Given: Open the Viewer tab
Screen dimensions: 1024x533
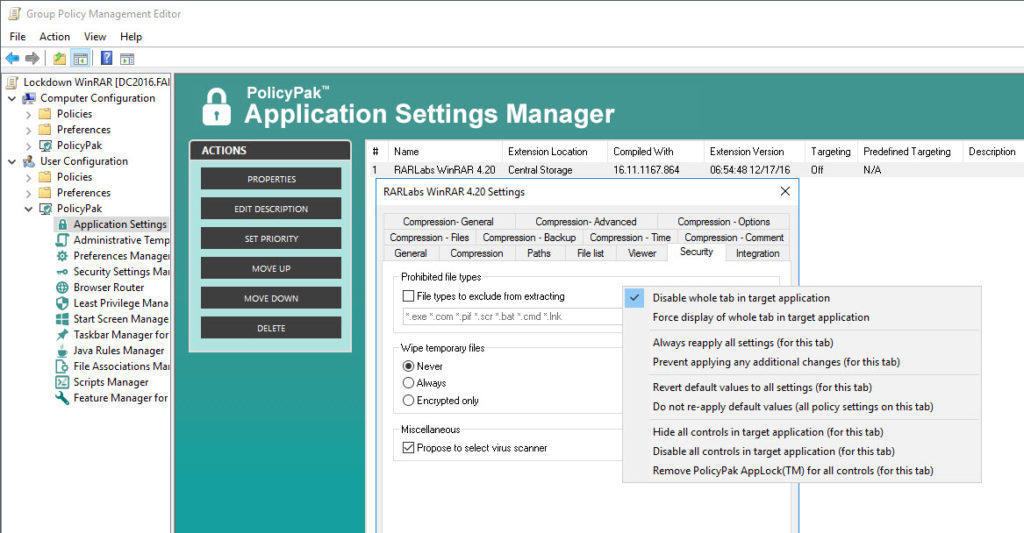Looking at the screenshot, I should click(x=642, y=253).
